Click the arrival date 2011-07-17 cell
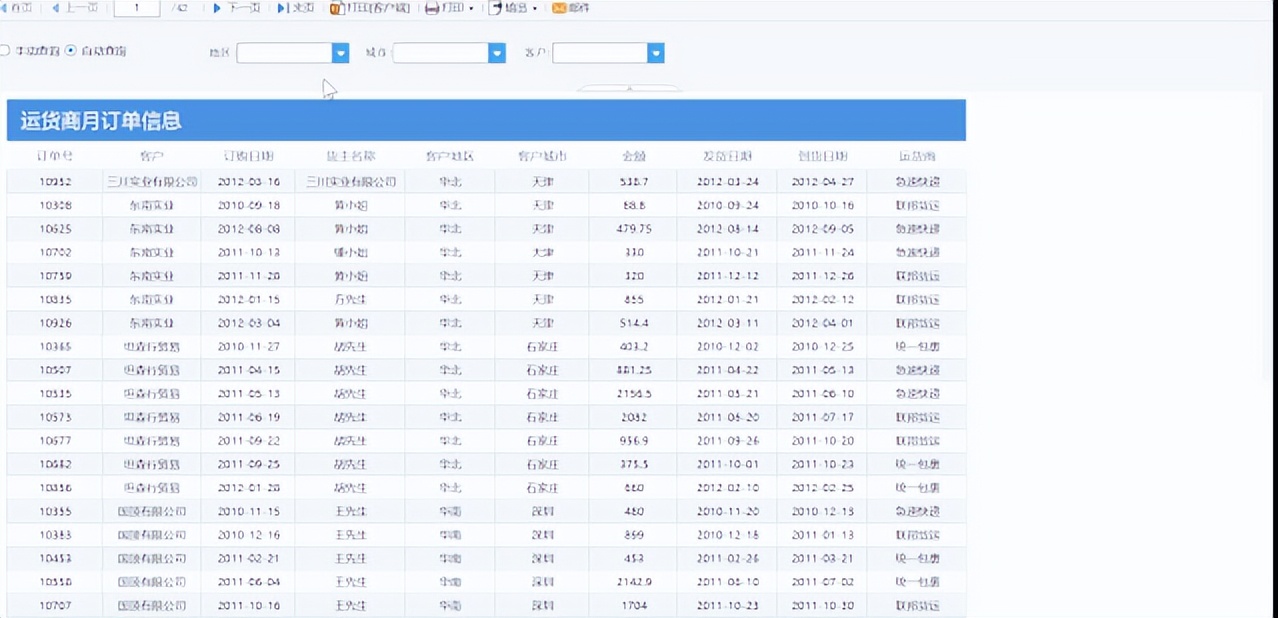The width and height of the screenshot is (1278, 618). (822, 417)
